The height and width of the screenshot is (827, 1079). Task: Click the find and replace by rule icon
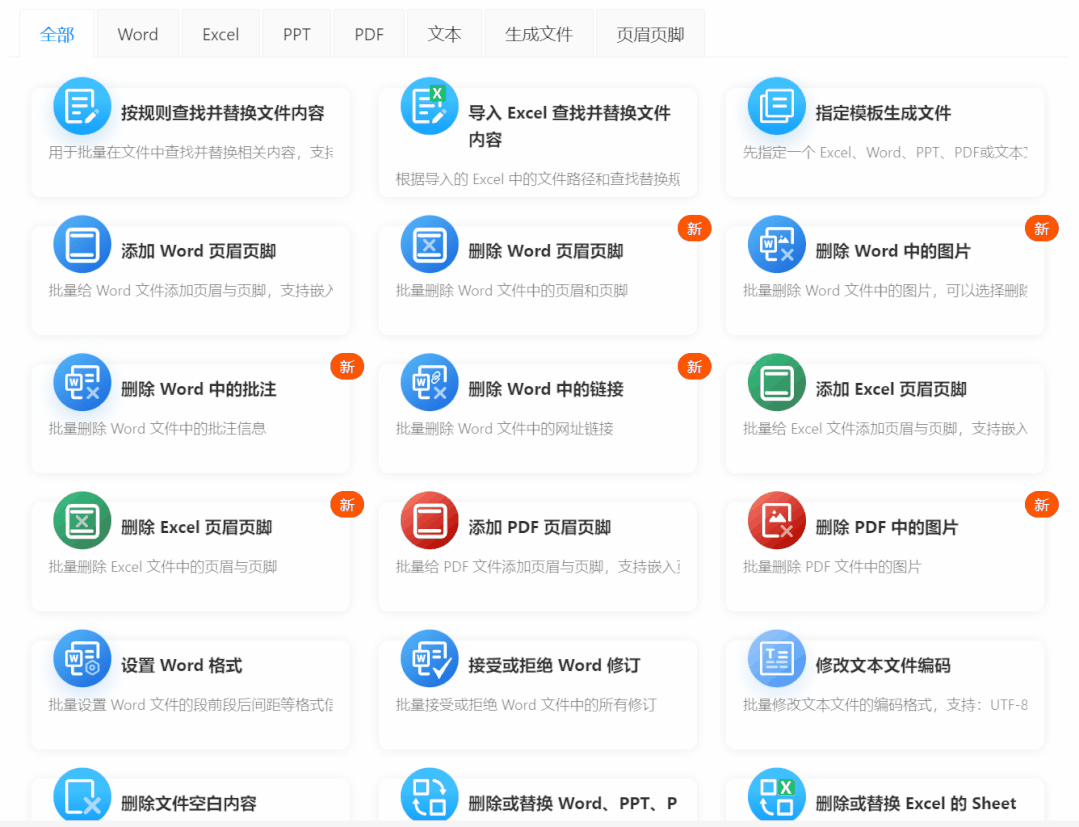point(82,106)
